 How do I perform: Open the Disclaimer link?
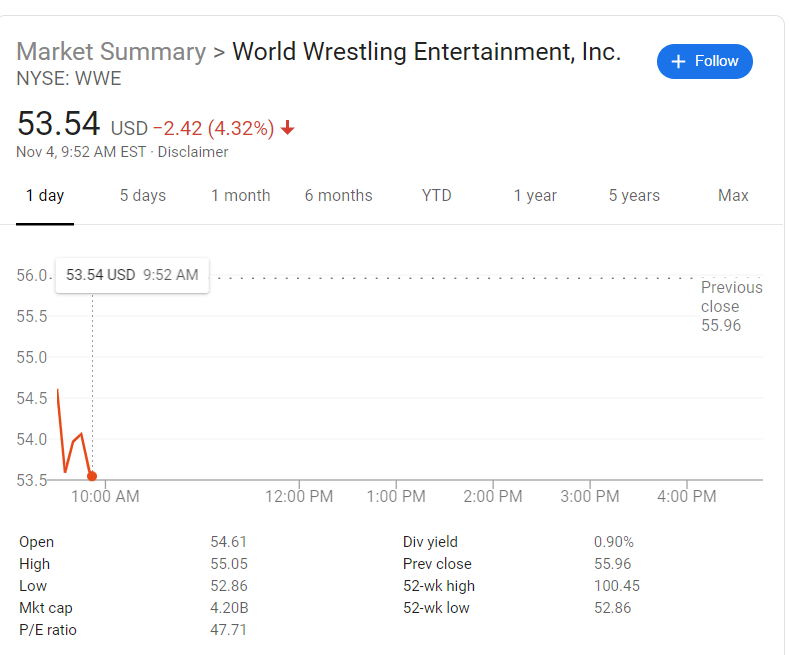[x=193, y=152]
